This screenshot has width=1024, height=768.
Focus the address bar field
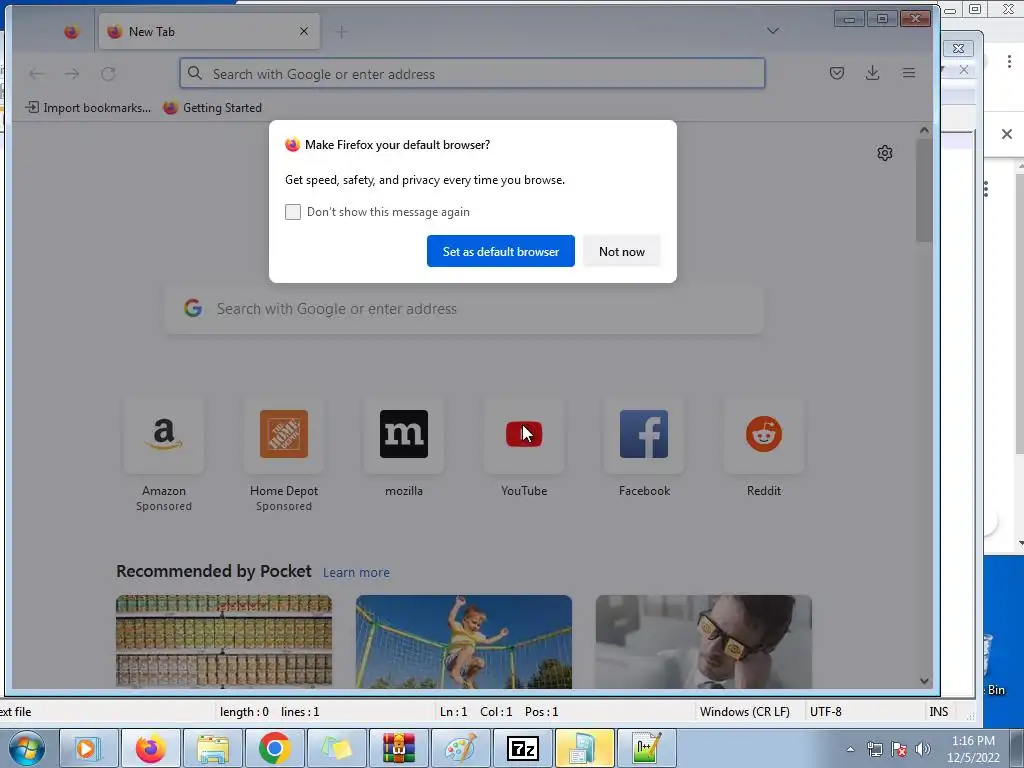point(472,73)
